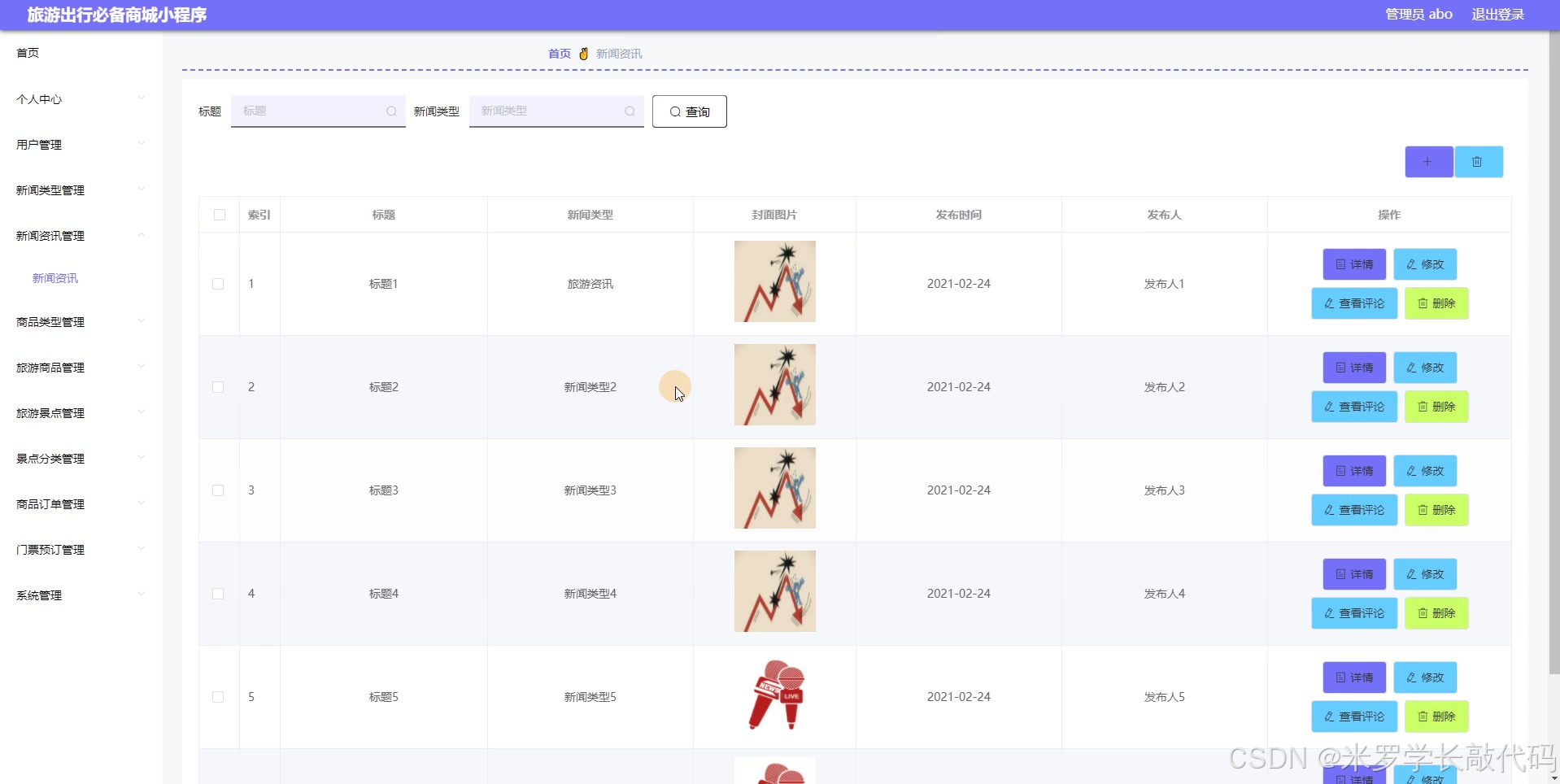Expand the 旅游景点管理 sidebar menu

81,413
